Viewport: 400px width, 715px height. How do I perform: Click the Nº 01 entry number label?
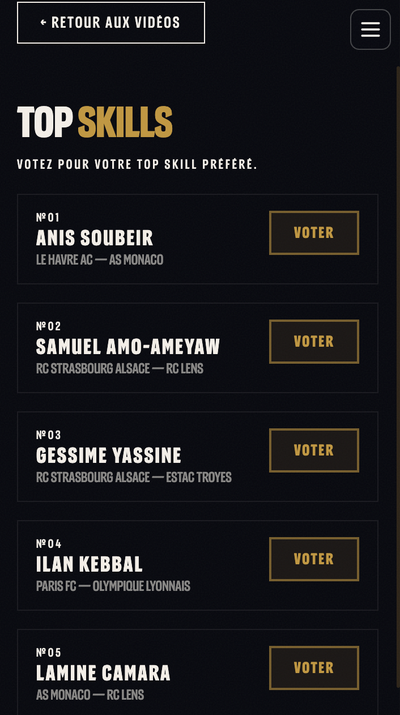[48, 217]
